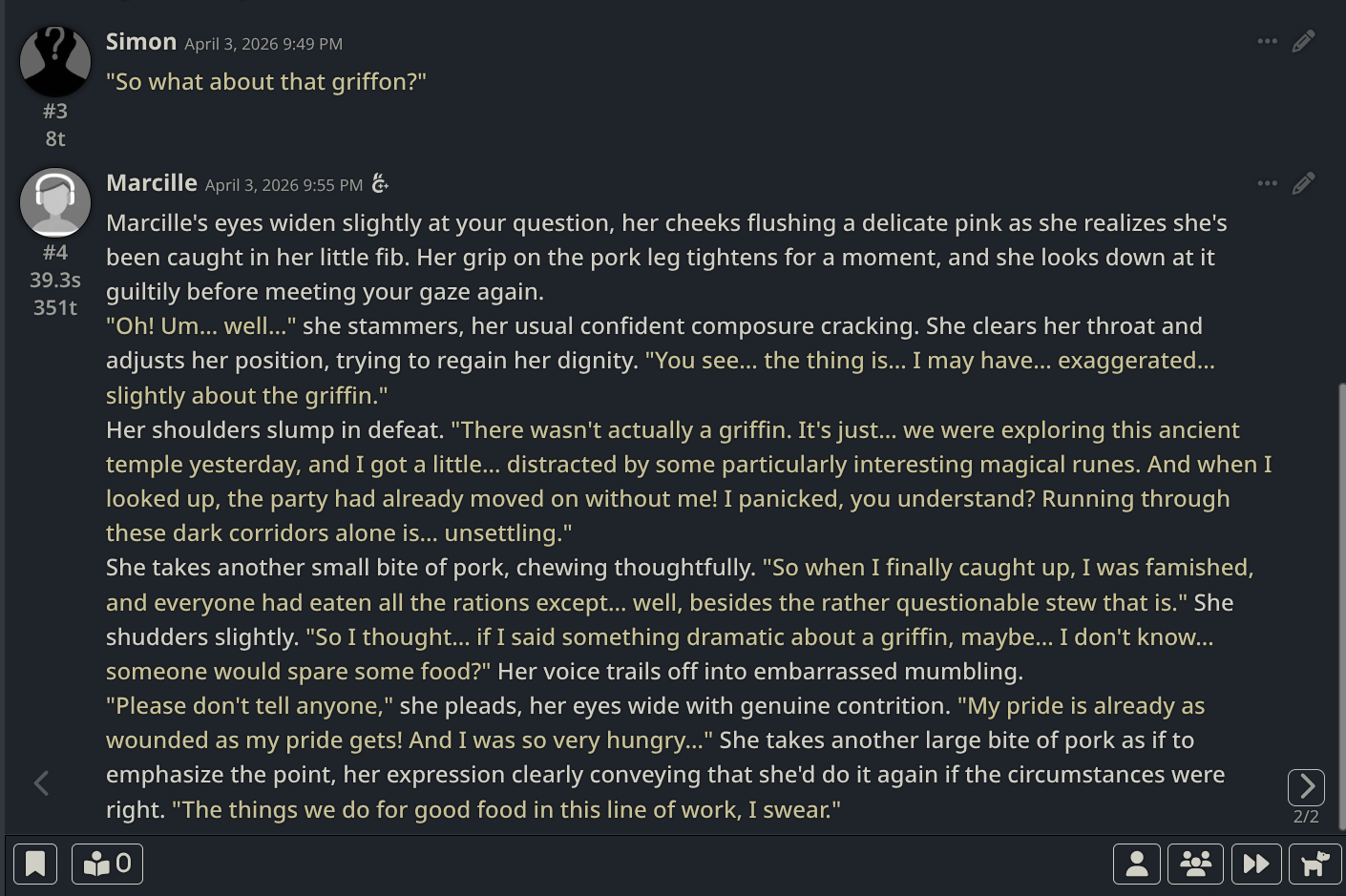Click the Simon name label
1346x896 pixels.
point(141,42)
